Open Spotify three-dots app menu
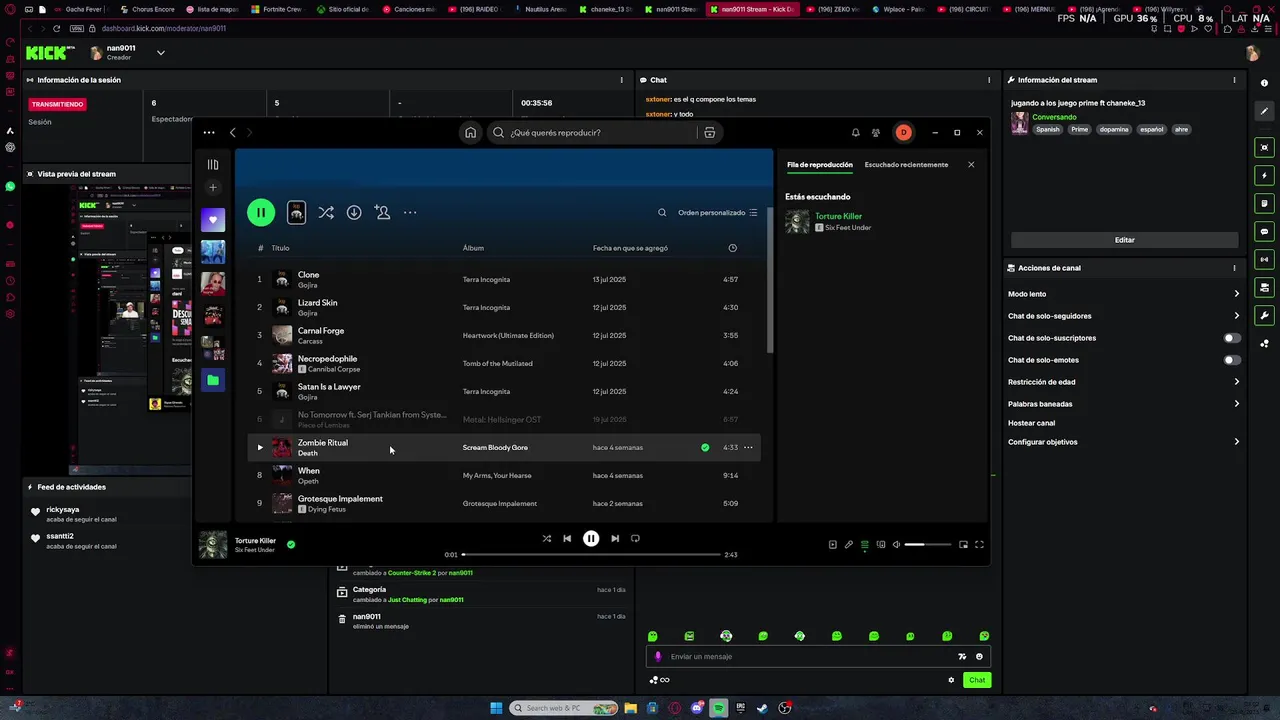The image size is (1280, 720). tap(208, 132)
